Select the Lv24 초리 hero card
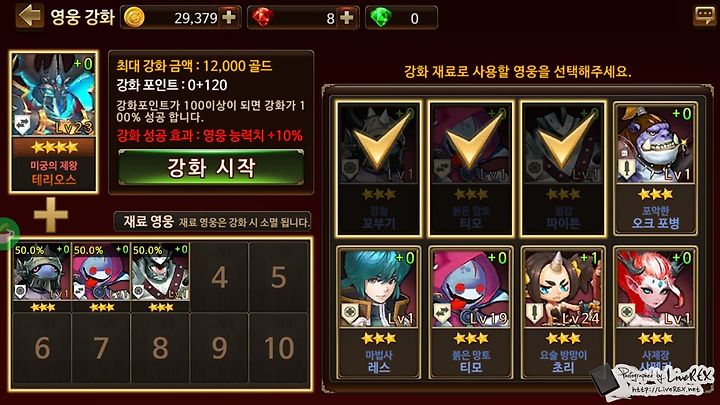 [x=563, y=312]
